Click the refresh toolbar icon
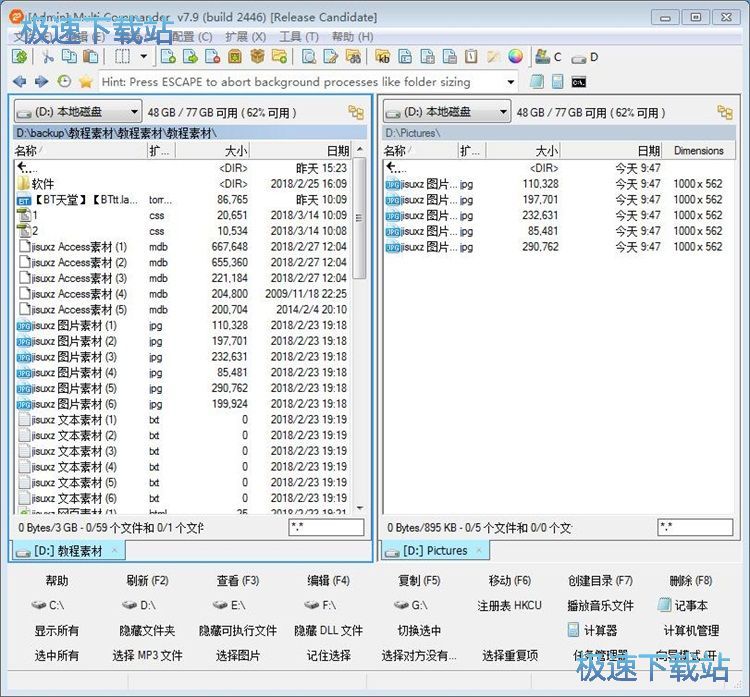The width and height of the screenshot is (750, 697). (20, 57)
